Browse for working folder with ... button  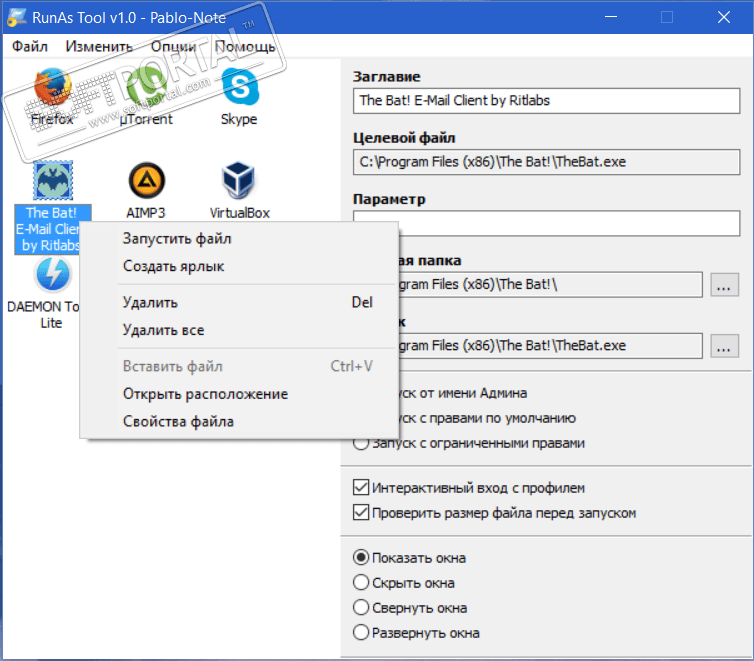coord(724,285)
